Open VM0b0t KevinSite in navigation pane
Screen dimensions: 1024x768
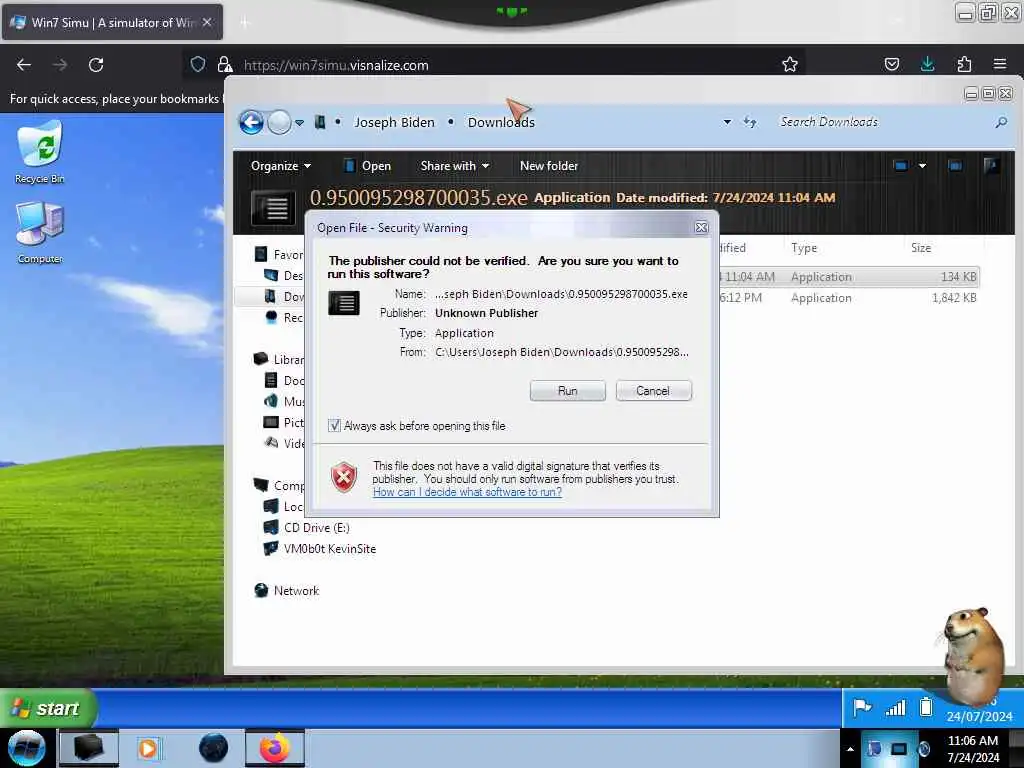(x=320, y=549)
